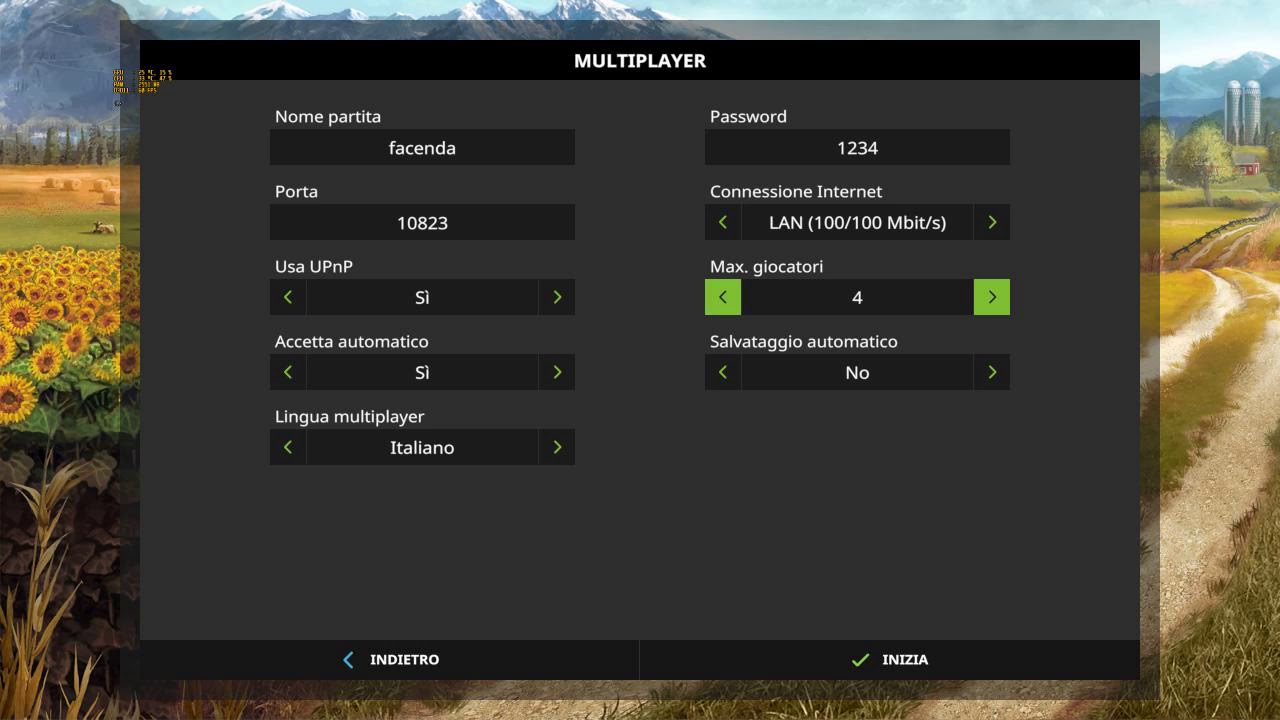
Task: Click the Accetta automatico value Sì
Action: (x=422, y=372)
